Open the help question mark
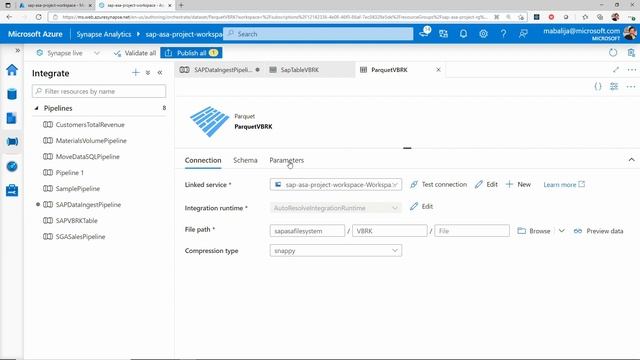 tap(503, 34)
